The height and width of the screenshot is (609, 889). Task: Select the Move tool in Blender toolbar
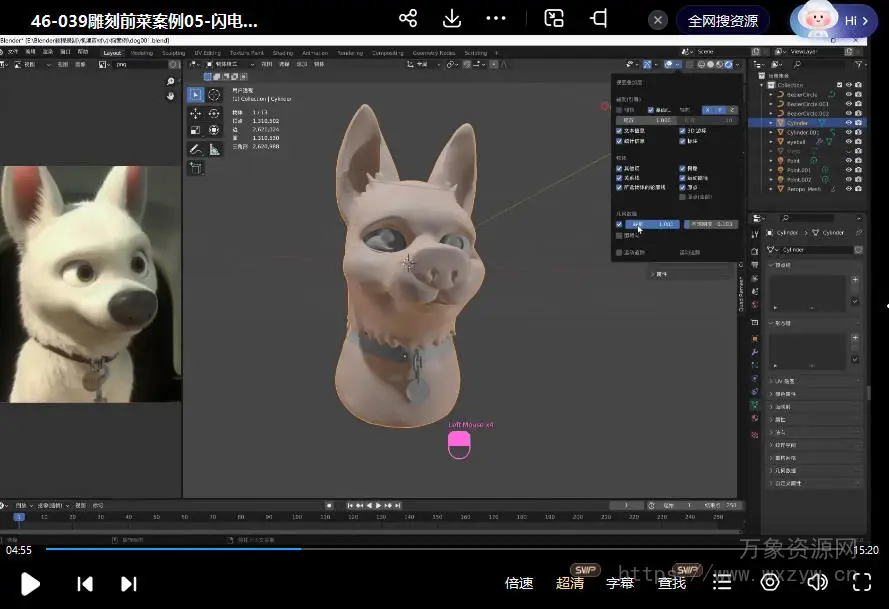[195, 113]
